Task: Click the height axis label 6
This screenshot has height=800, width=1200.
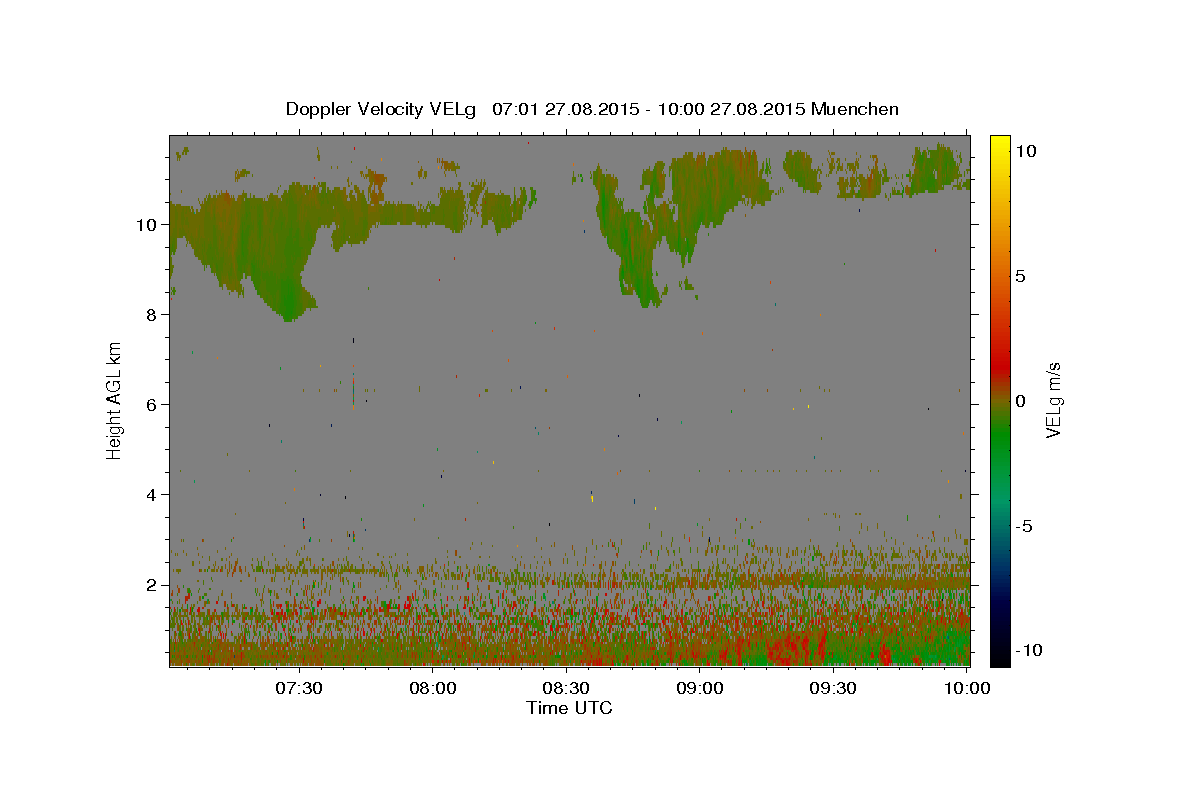Action: (x=152, y=405)
